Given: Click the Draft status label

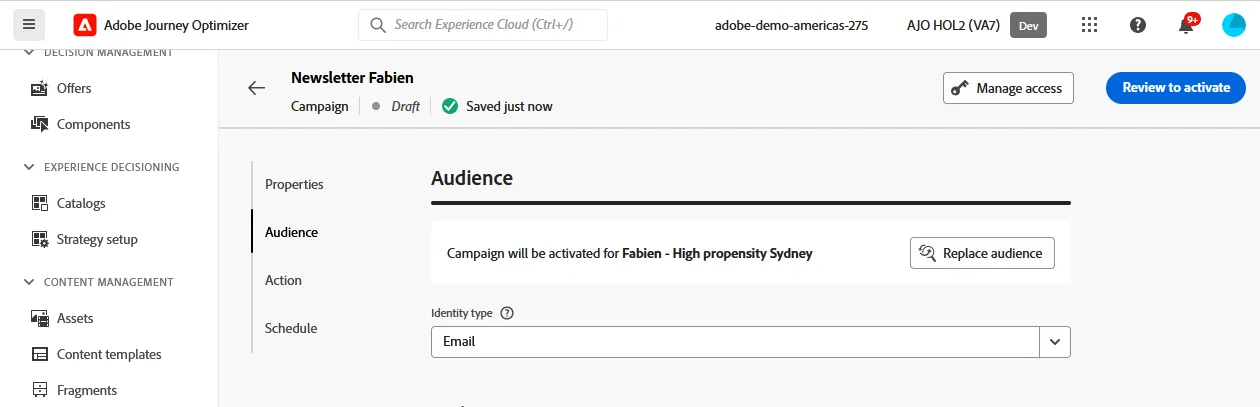Looking at the screenshot, I should click(x=405, y=106).
